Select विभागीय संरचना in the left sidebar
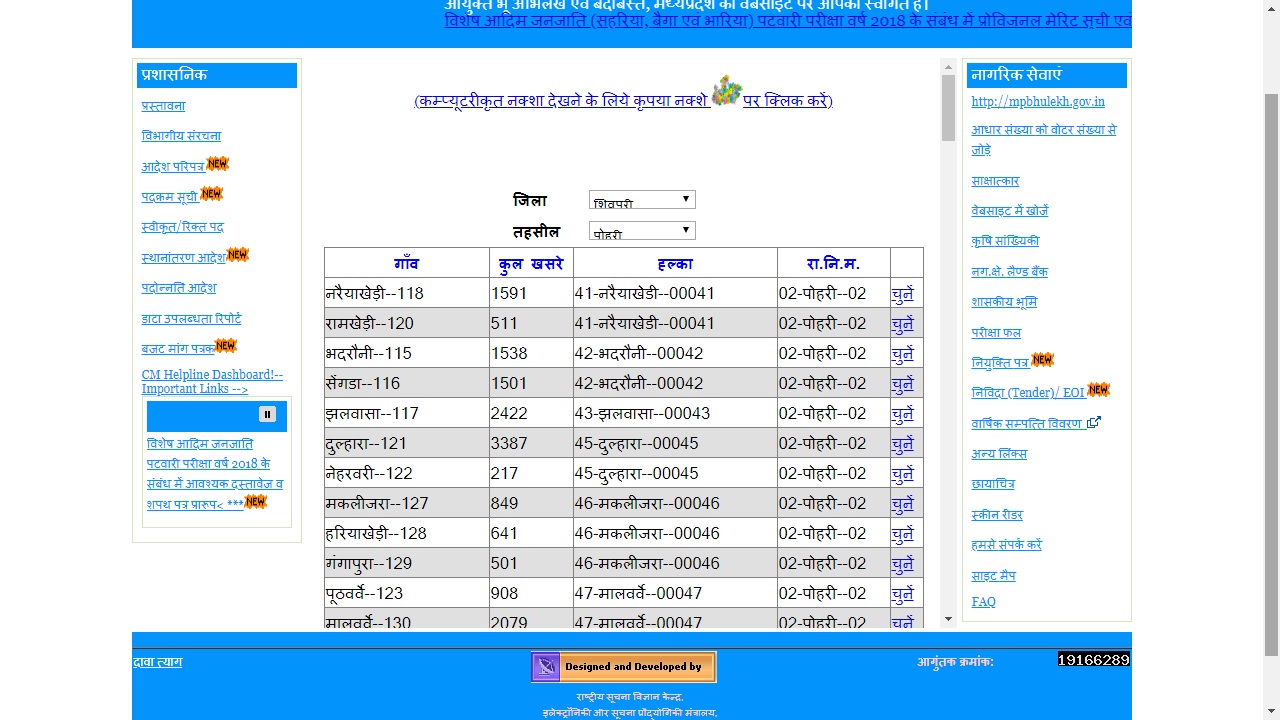Viewport: 1280px width, 720px height. (181, 135)
